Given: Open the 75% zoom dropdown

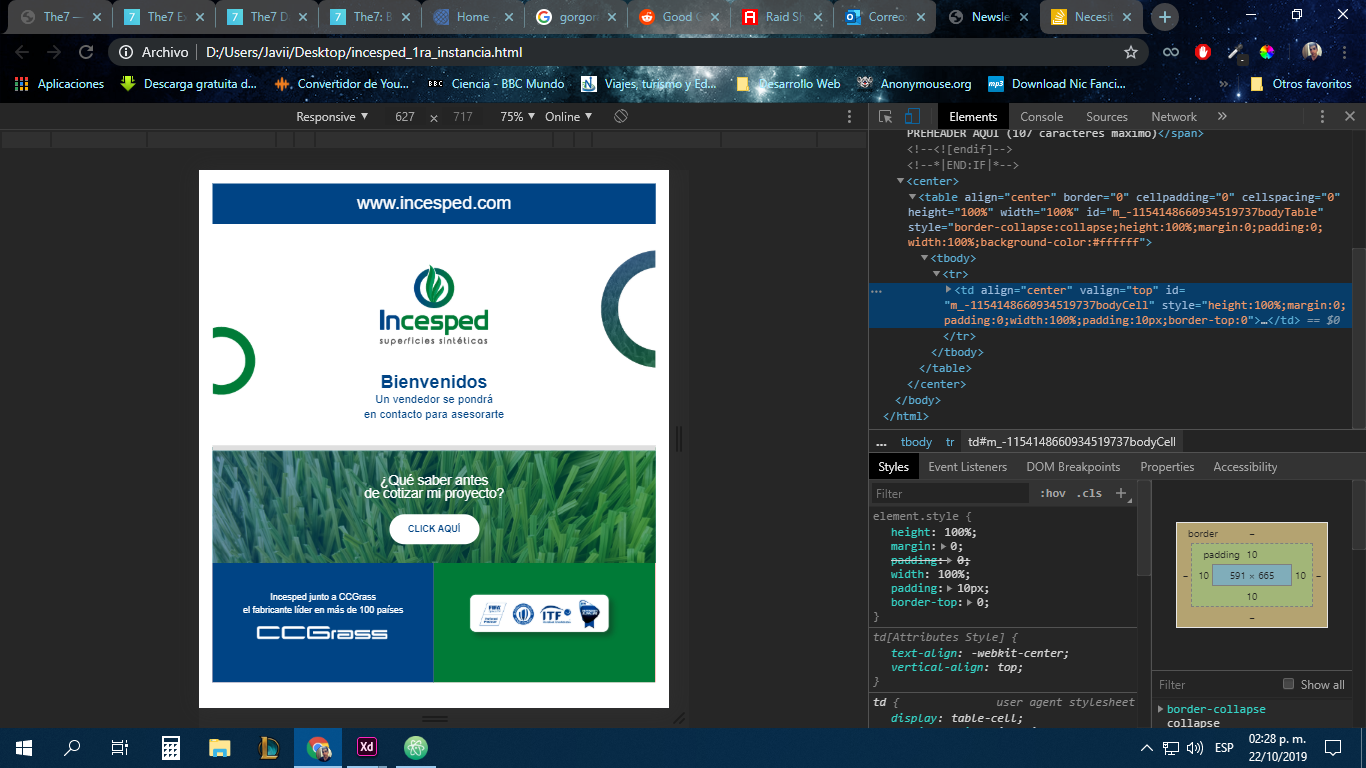Looking at the screenshot, I should (x=517, y=117).
